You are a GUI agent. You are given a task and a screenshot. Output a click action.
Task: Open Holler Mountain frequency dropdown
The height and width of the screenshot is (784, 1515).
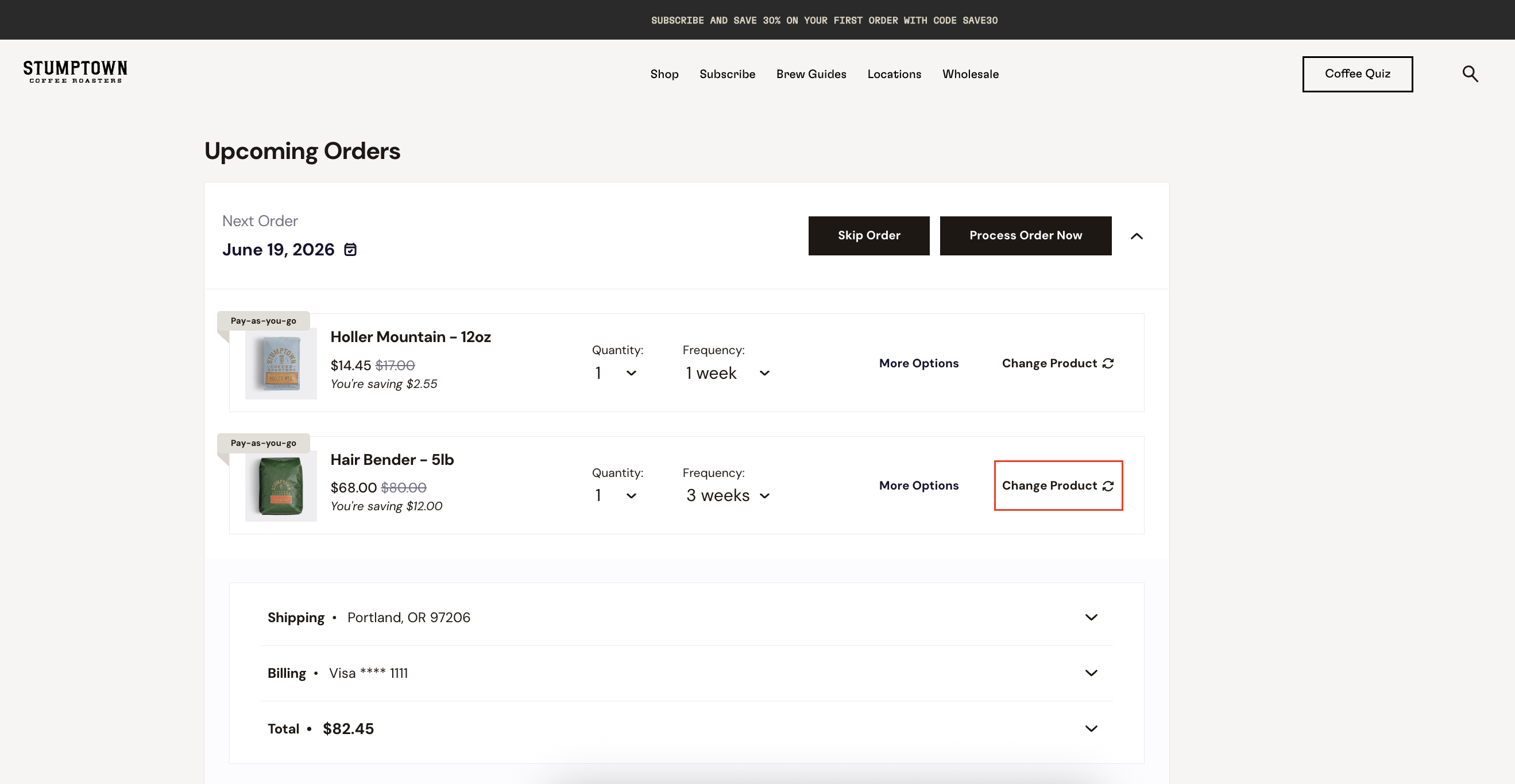tap(728, 373)
